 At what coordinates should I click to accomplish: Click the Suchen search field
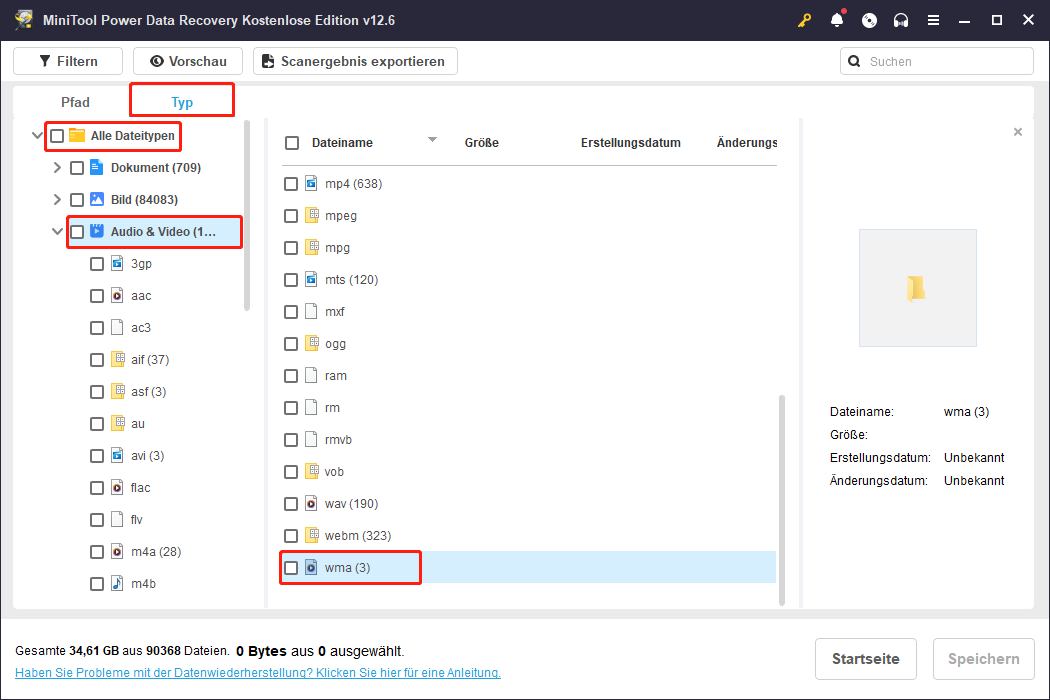pos(945,61)
